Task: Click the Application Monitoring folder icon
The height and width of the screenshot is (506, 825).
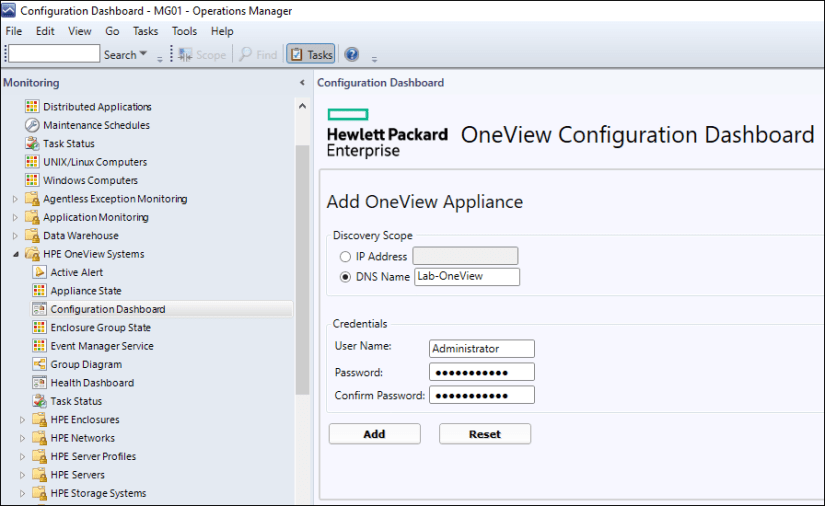Action: point(32,217)
